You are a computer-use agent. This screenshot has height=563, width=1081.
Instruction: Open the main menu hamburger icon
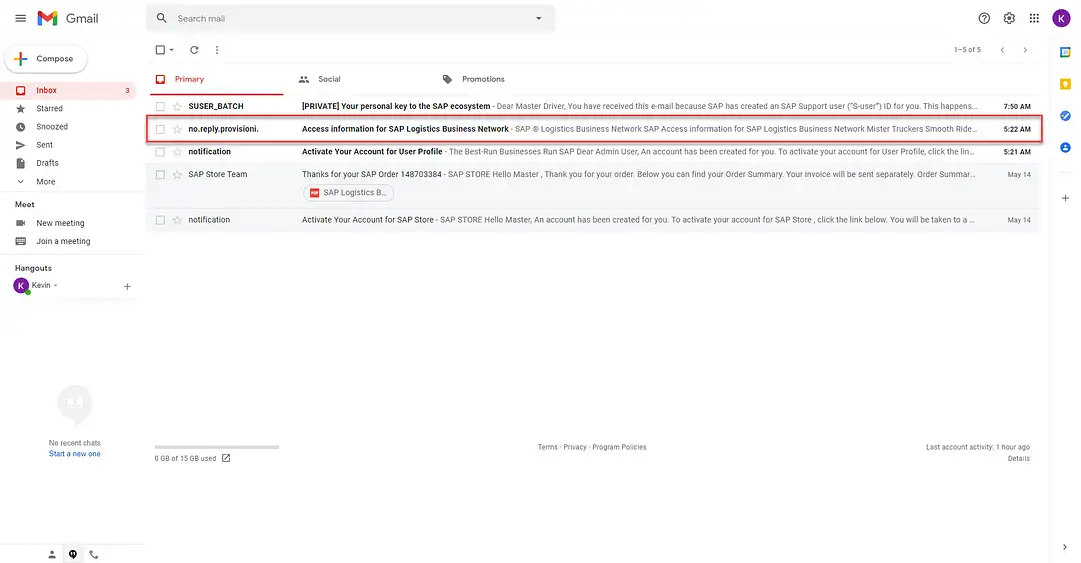[21, 19]
